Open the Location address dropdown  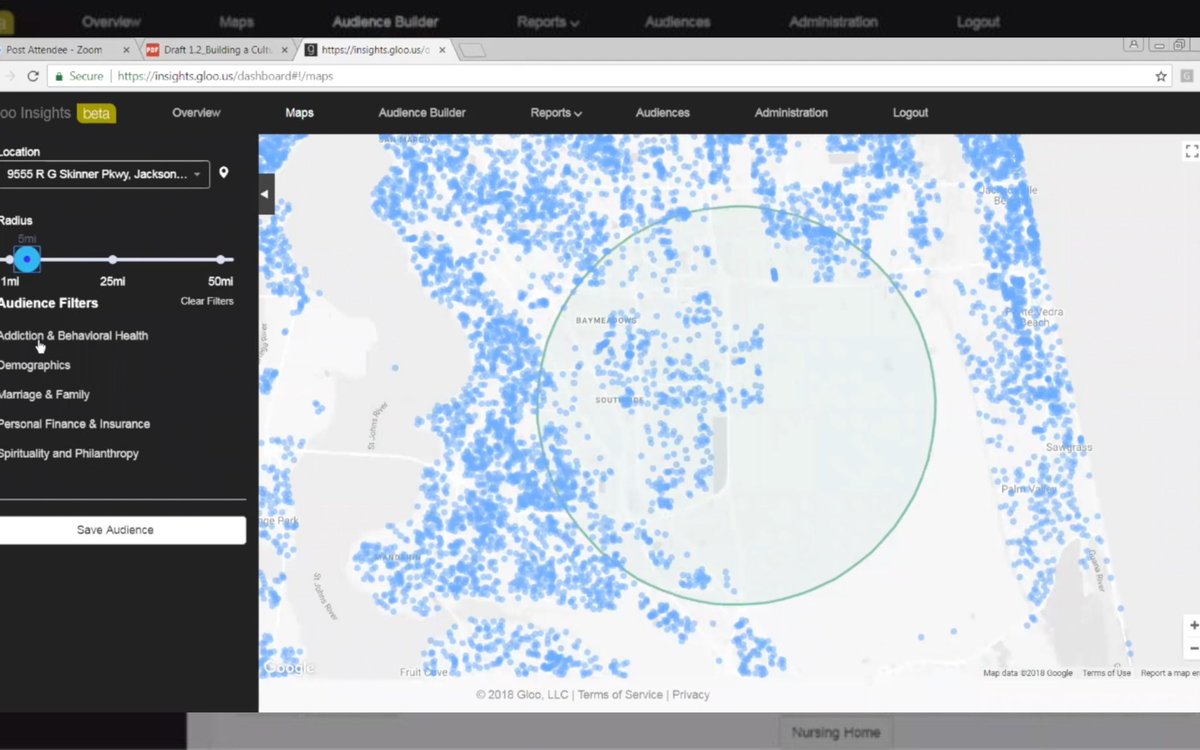(x=104, y=174)
